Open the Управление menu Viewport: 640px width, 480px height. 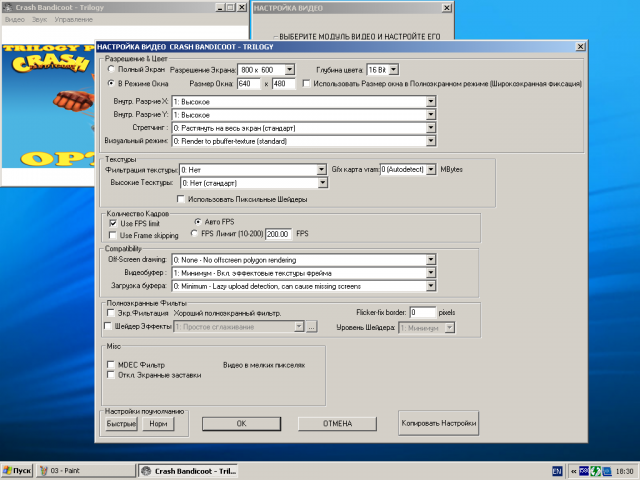[x=73, y=19]
